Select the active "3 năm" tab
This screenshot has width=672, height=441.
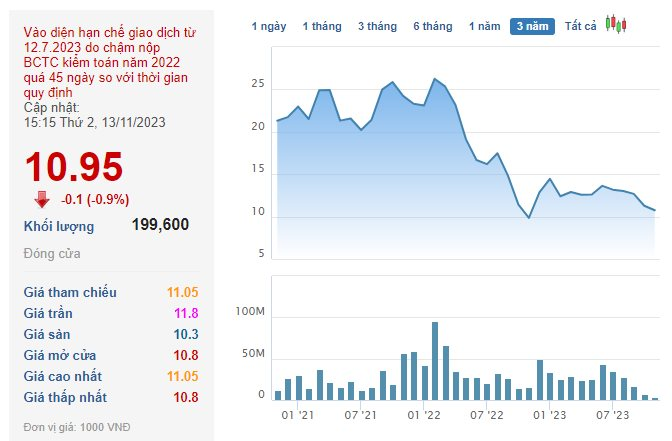click(533, 26)
